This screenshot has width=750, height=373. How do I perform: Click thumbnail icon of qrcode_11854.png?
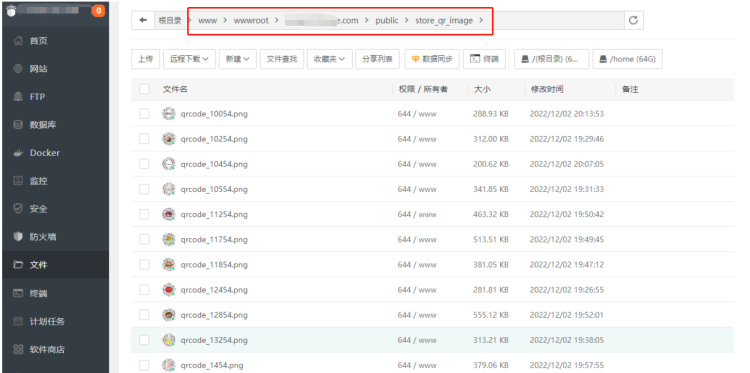[169, 264]
